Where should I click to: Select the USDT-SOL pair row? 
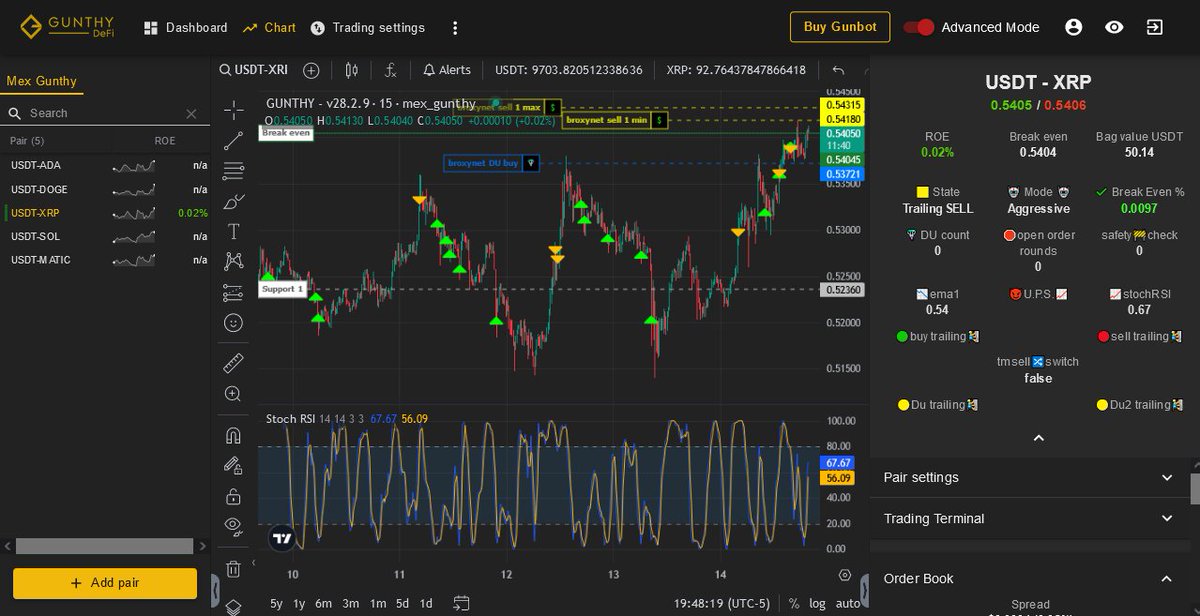pyautogui.click(x=106, y=236)
